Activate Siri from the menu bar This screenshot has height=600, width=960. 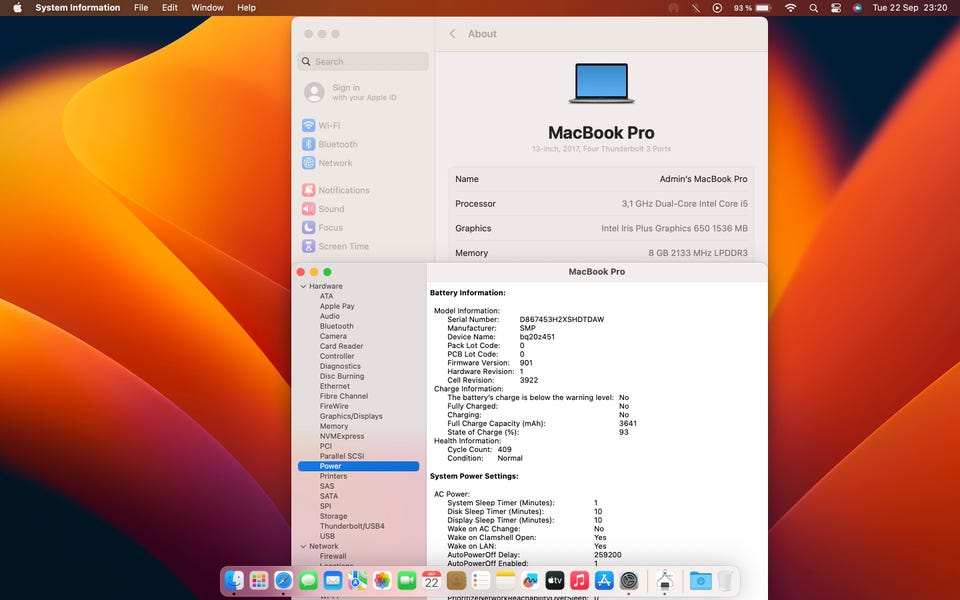click(x=857, y=8)
